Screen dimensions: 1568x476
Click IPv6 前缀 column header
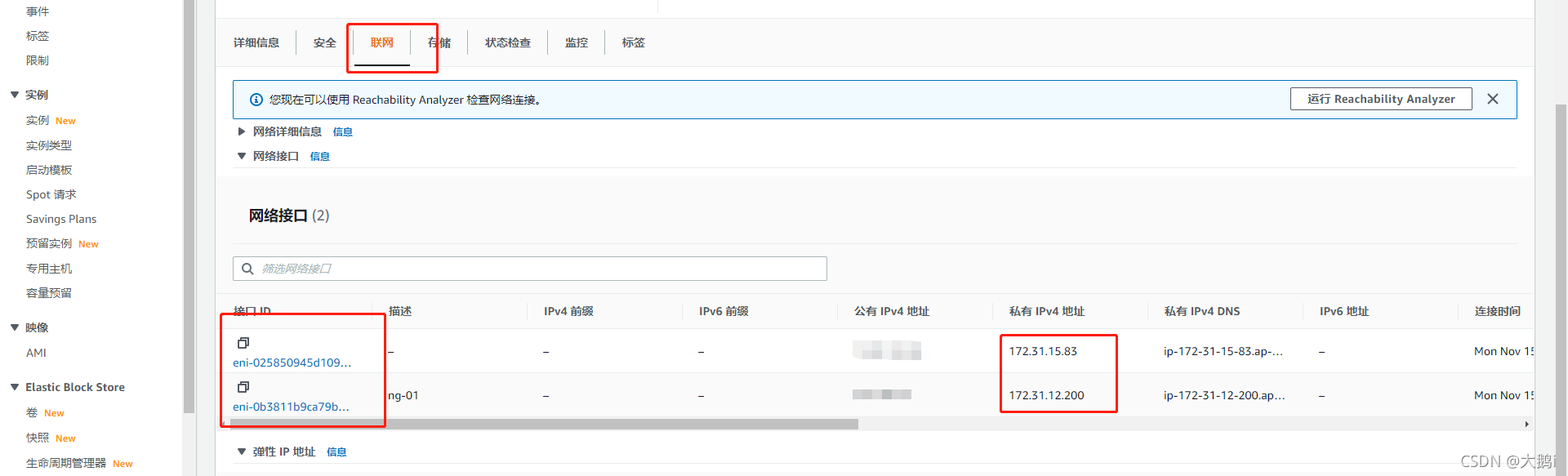724,311
